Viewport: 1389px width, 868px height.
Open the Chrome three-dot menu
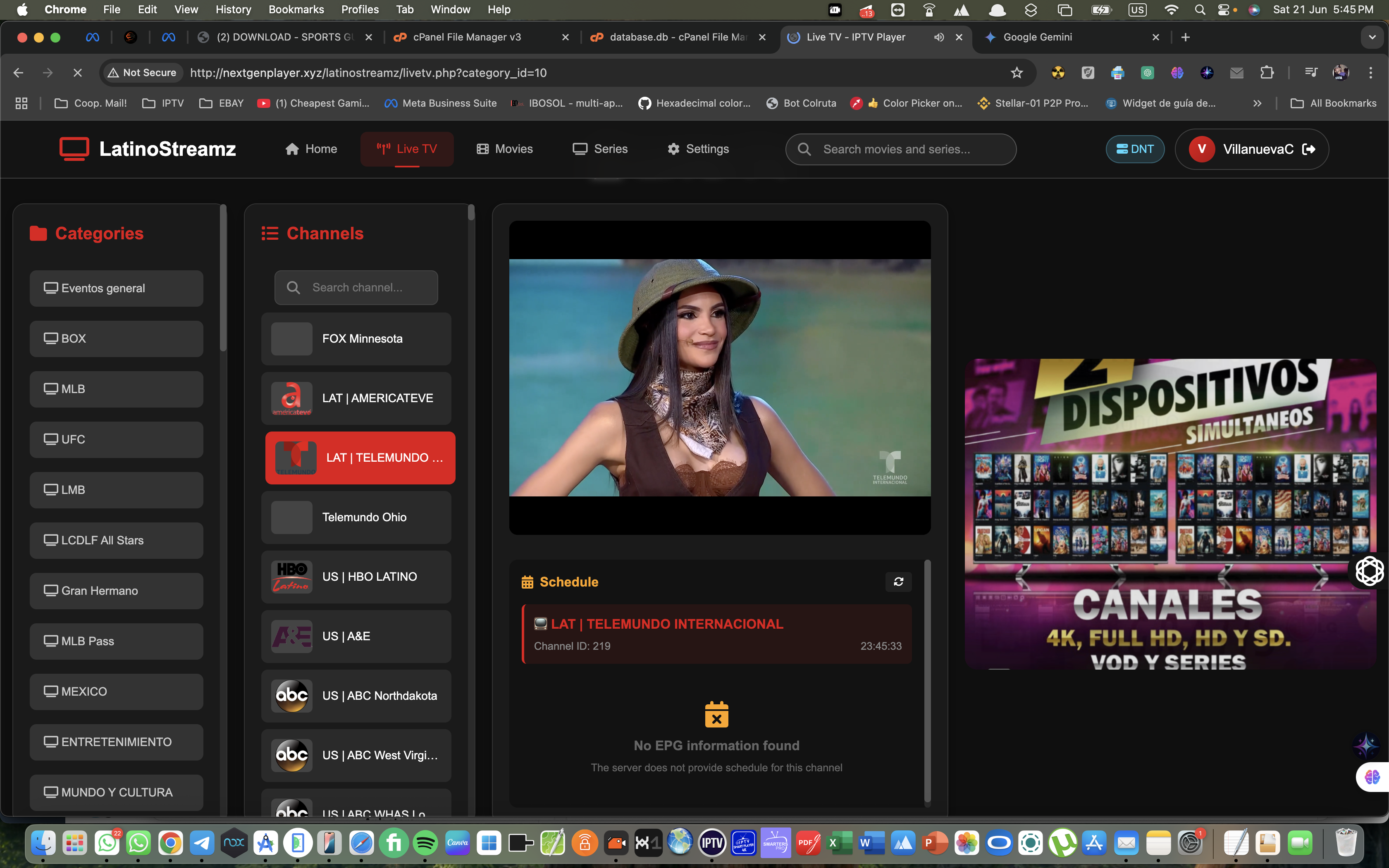click(1371, 72)
